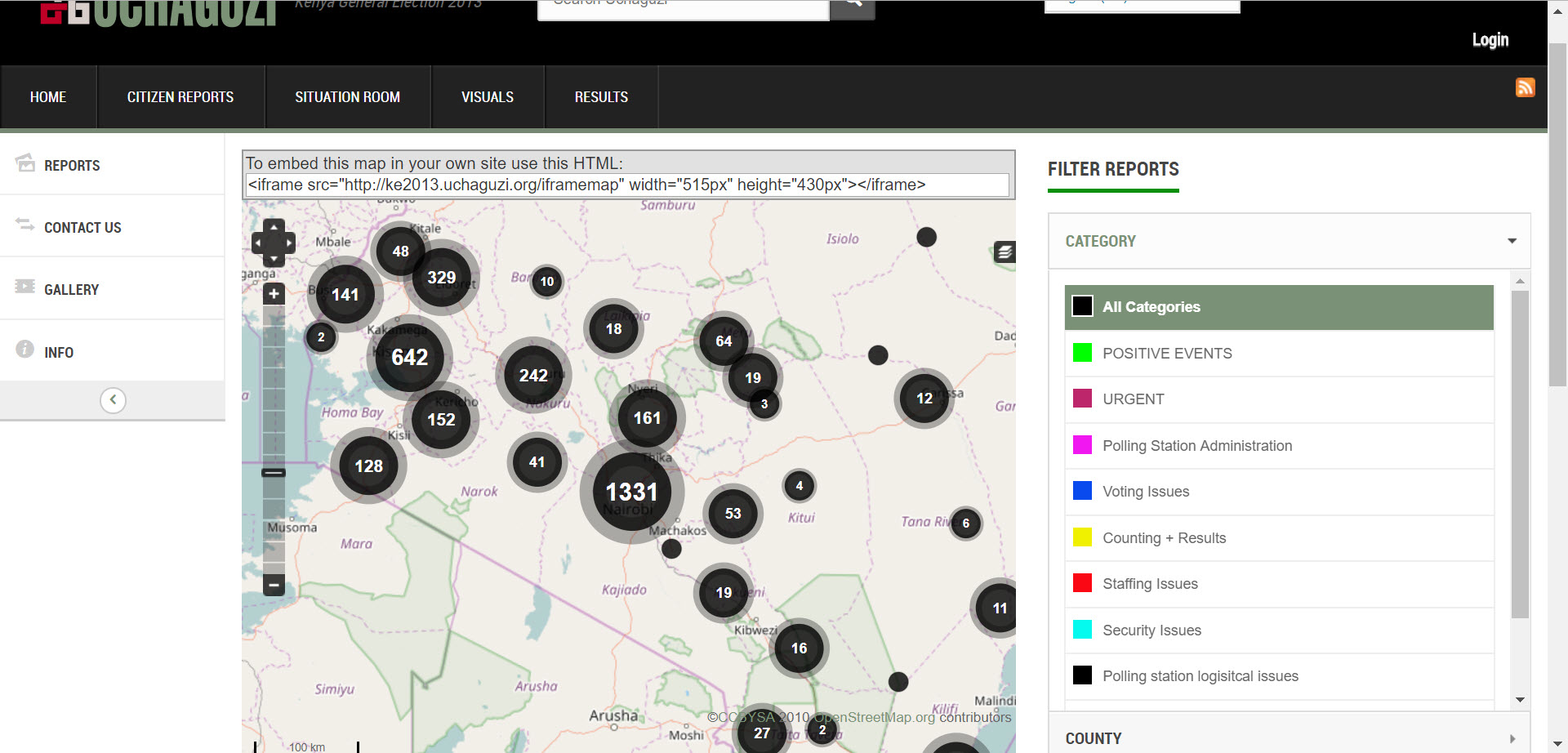Click the Login link
This screenshot has width=1568, height=753.
click(1490, 40)
